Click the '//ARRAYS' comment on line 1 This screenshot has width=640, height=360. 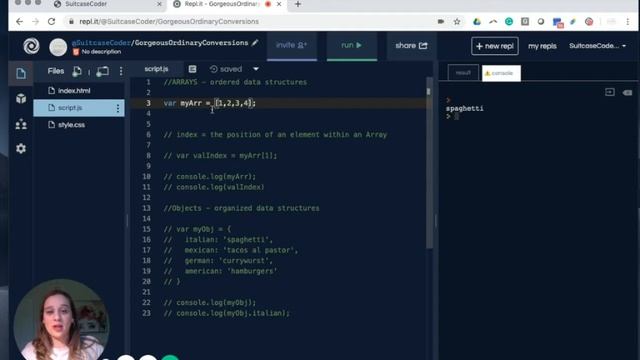pos(235,82)
